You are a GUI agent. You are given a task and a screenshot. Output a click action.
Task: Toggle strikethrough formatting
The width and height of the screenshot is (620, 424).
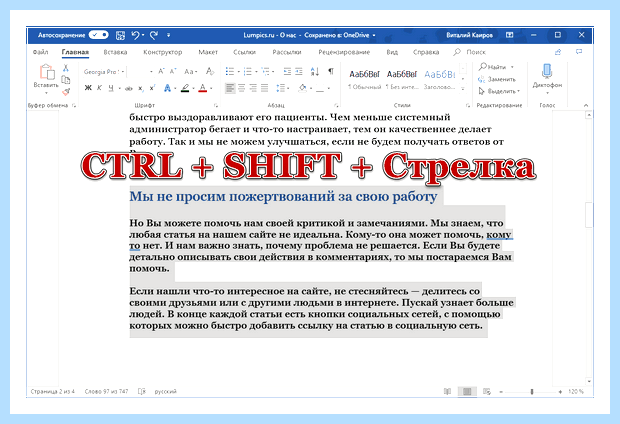(x=129, y=88)
